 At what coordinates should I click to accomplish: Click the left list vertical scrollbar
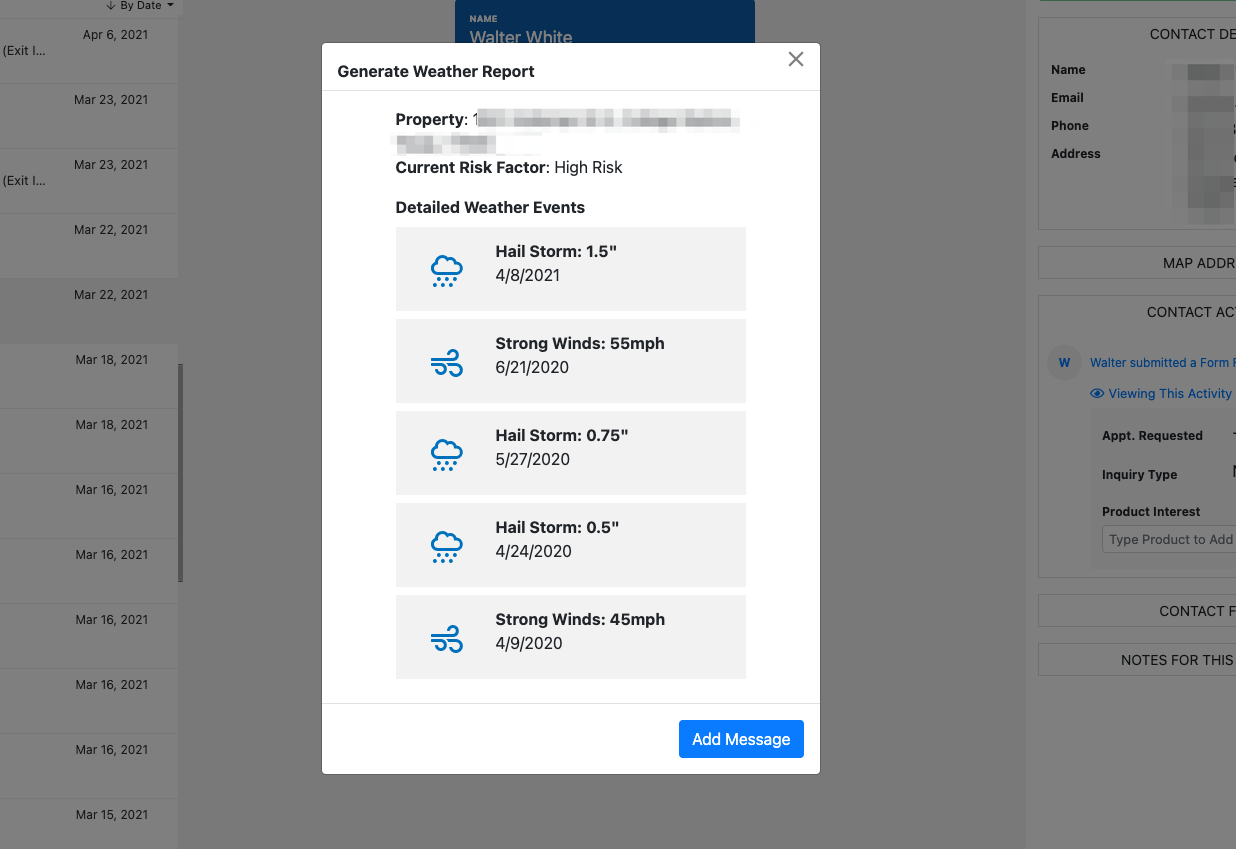[181, 470]
